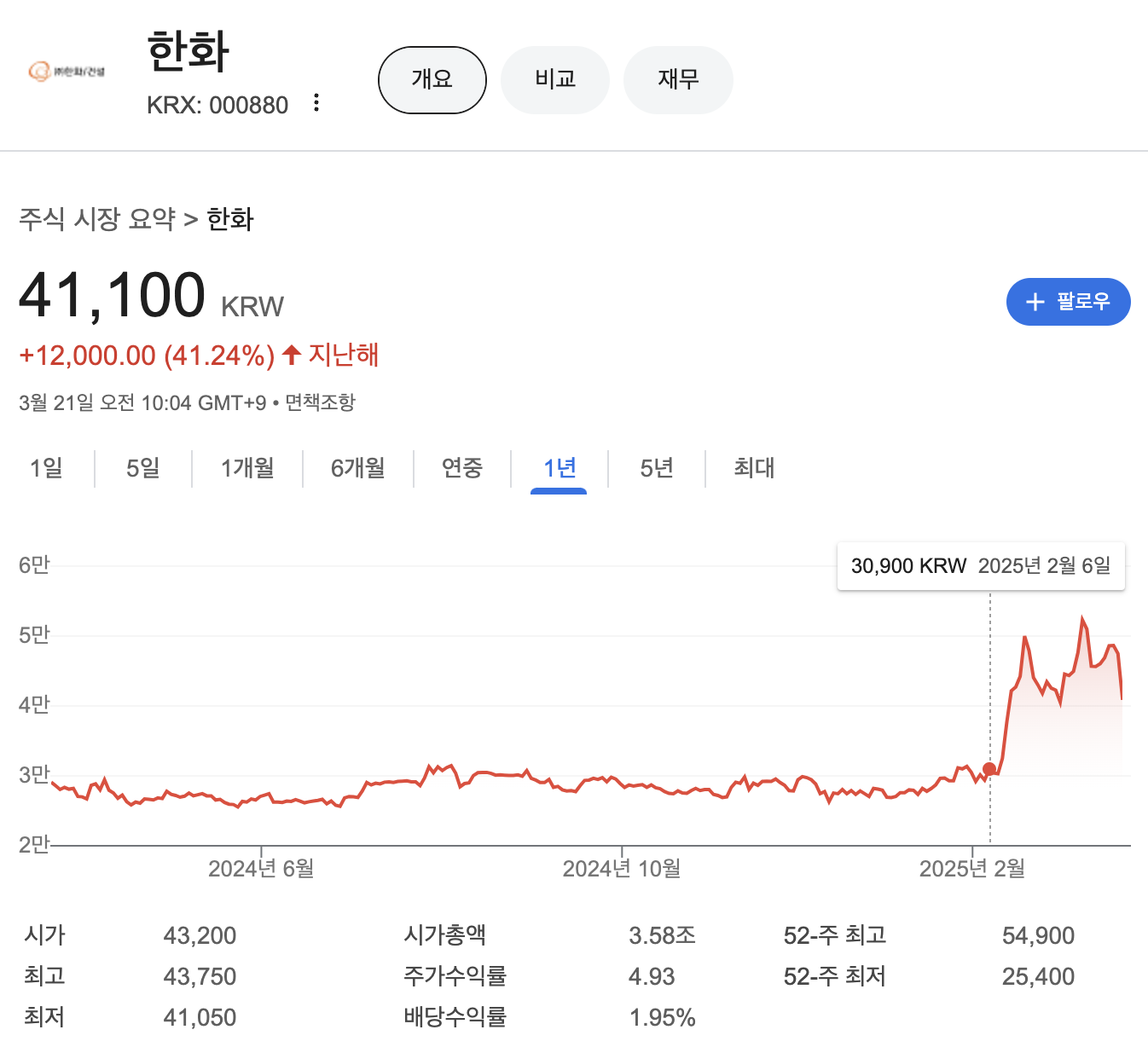1148x1047 pixels.
Task: Click the 배당수익률 label
Action: [455, 1016]
